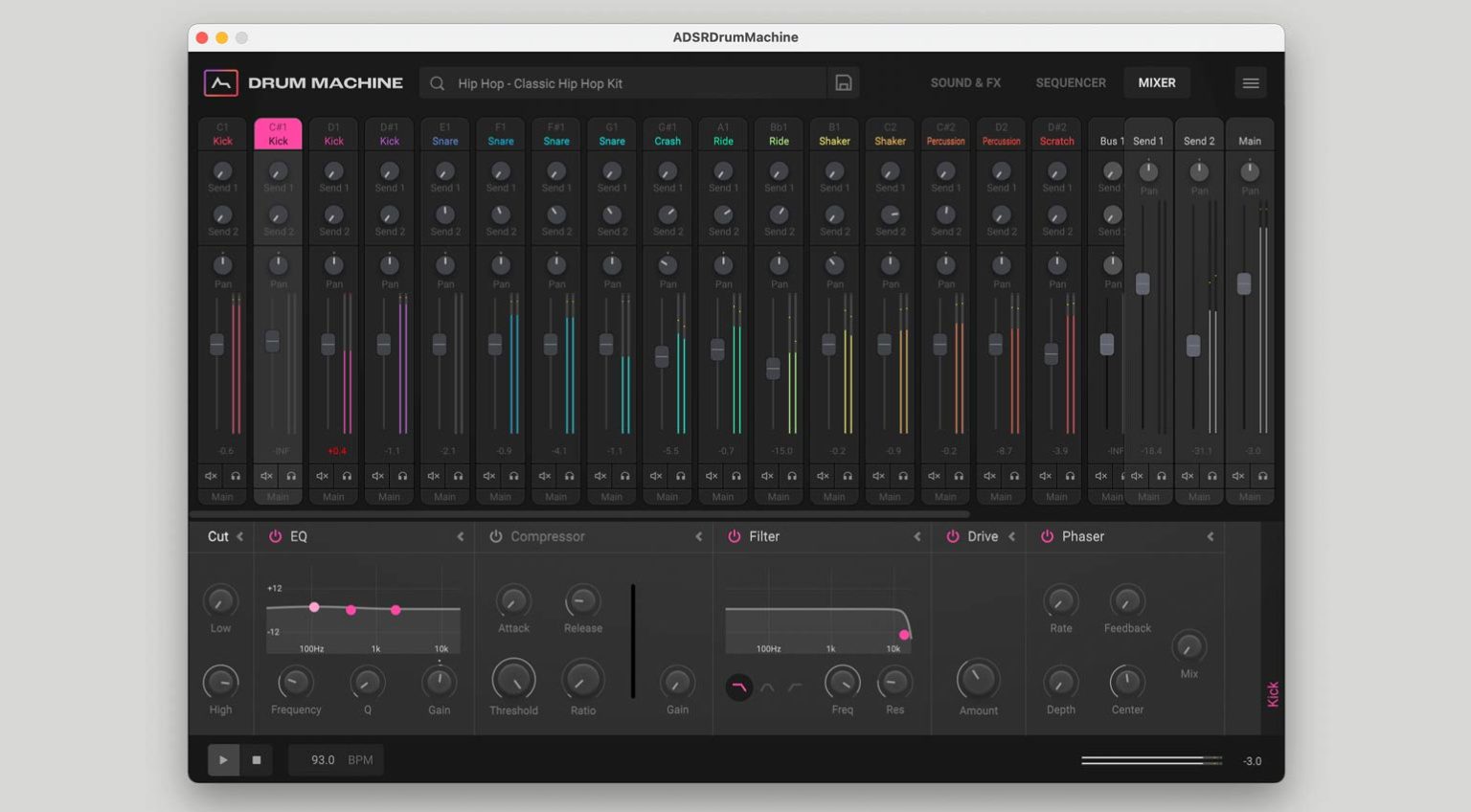Toggle the Drive effect on
Image resolution: width=1471 pixels, height=812 pixels.
(x=953, y=536)
